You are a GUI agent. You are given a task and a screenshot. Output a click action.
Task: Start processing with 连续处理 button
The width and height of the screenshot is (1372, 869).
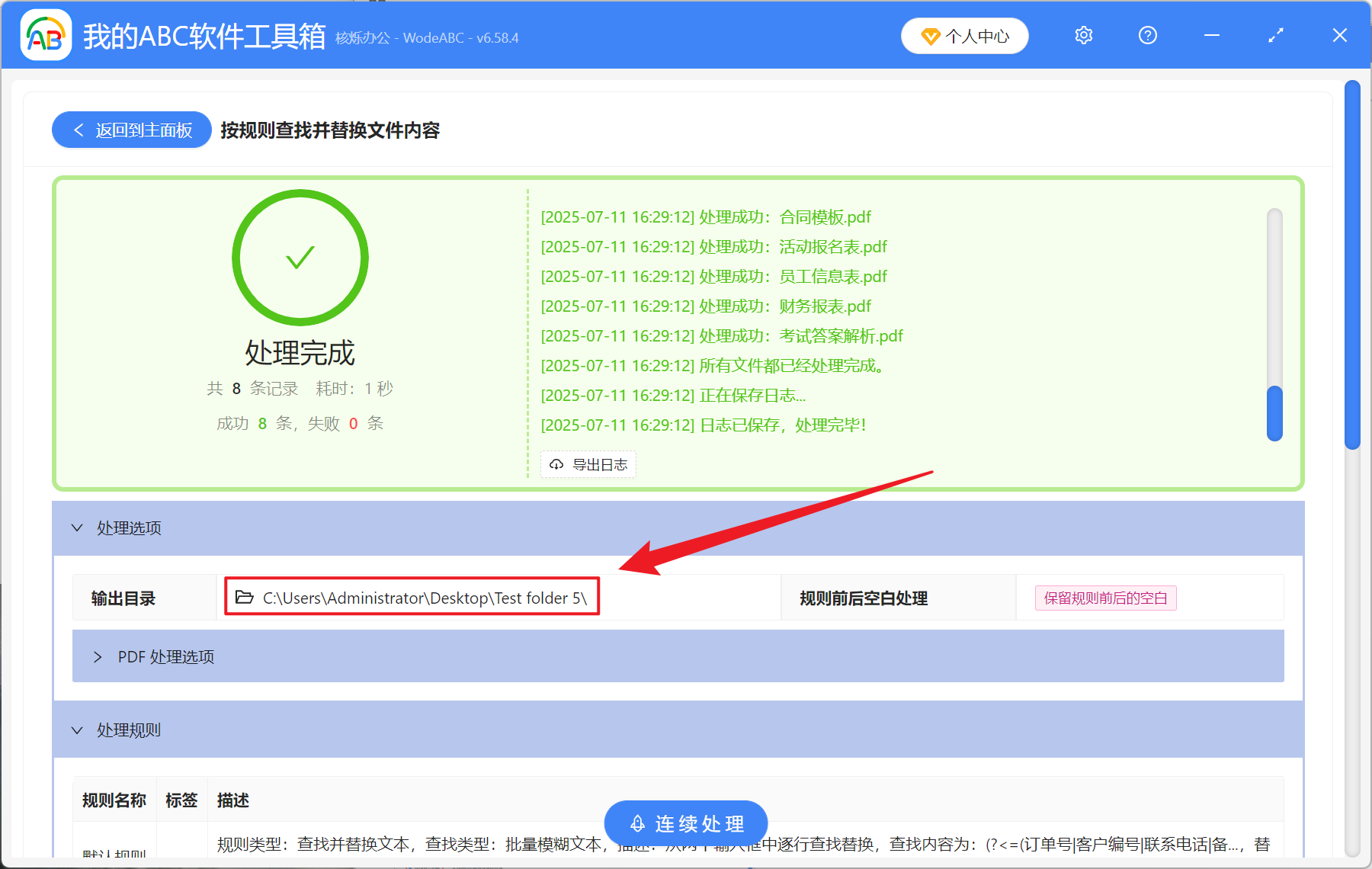pyautogui.click(x=685, y=823)
